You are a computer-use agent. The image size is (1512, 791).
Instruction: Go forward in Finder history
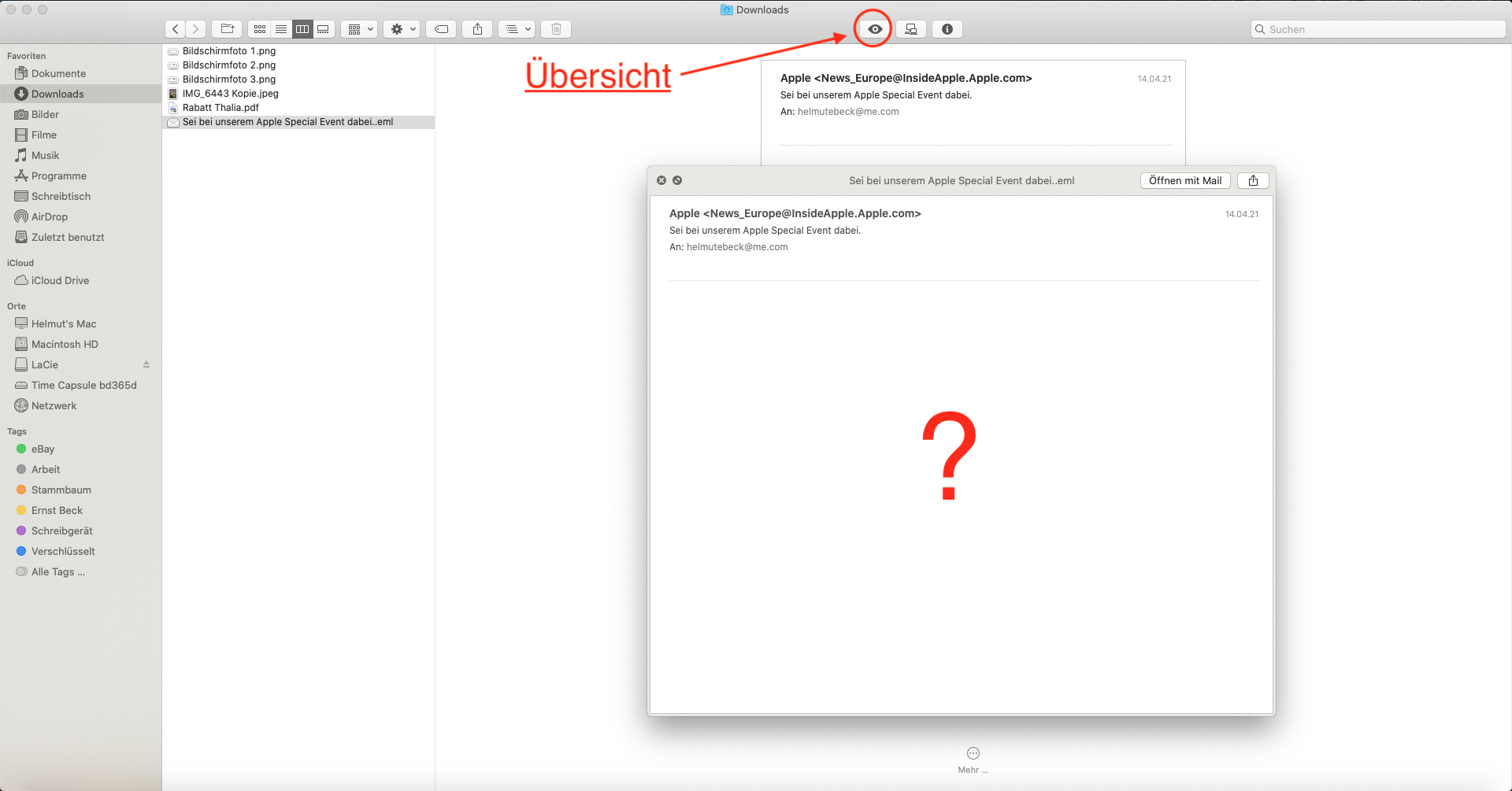click(x=196, y=29)
